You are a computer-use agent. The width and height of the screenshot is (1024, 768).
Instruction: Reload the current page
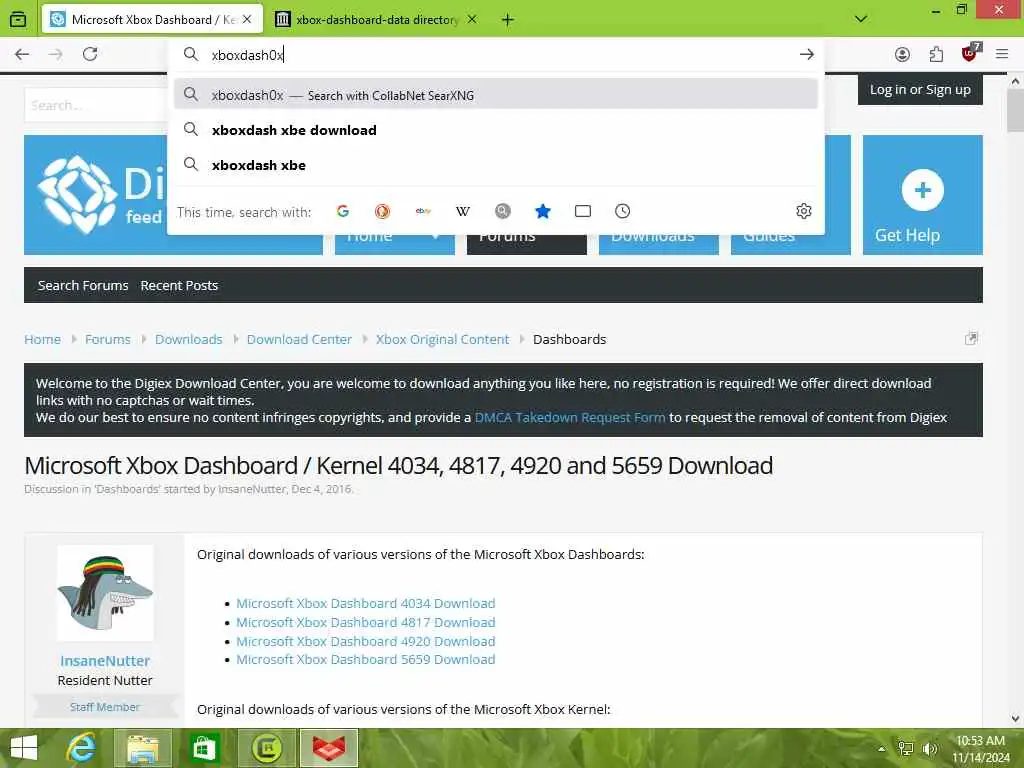click(90, 54)
